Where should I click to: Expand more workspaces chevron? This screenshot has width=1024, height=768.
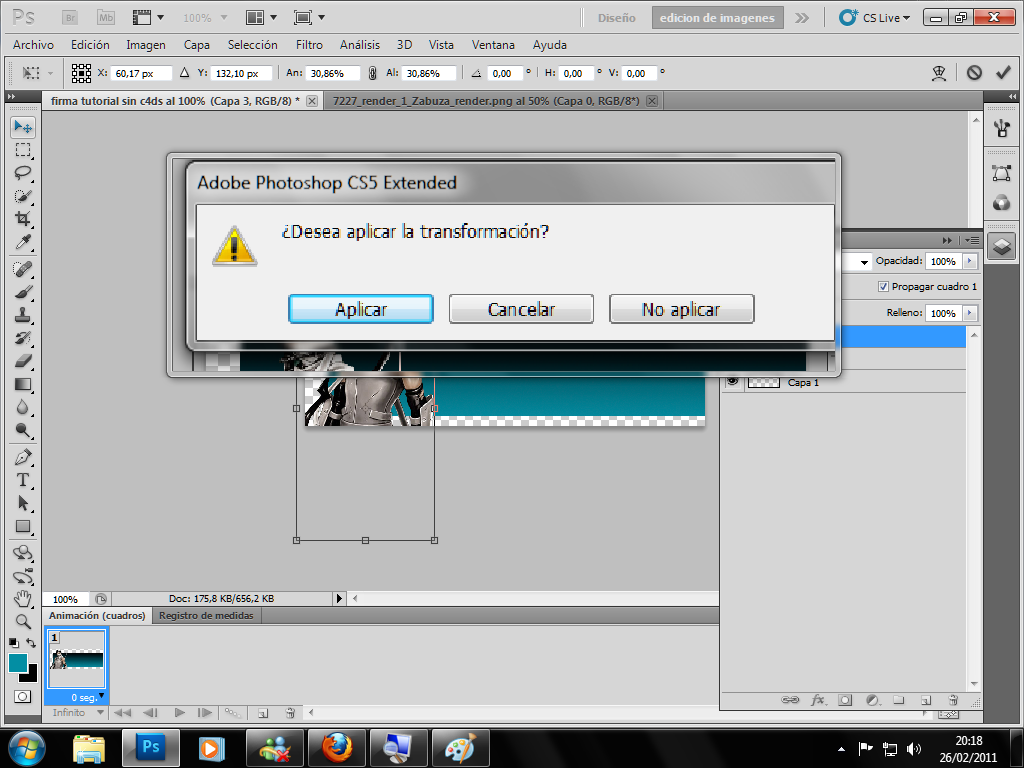pyautogui.click(x=802, y=18)
